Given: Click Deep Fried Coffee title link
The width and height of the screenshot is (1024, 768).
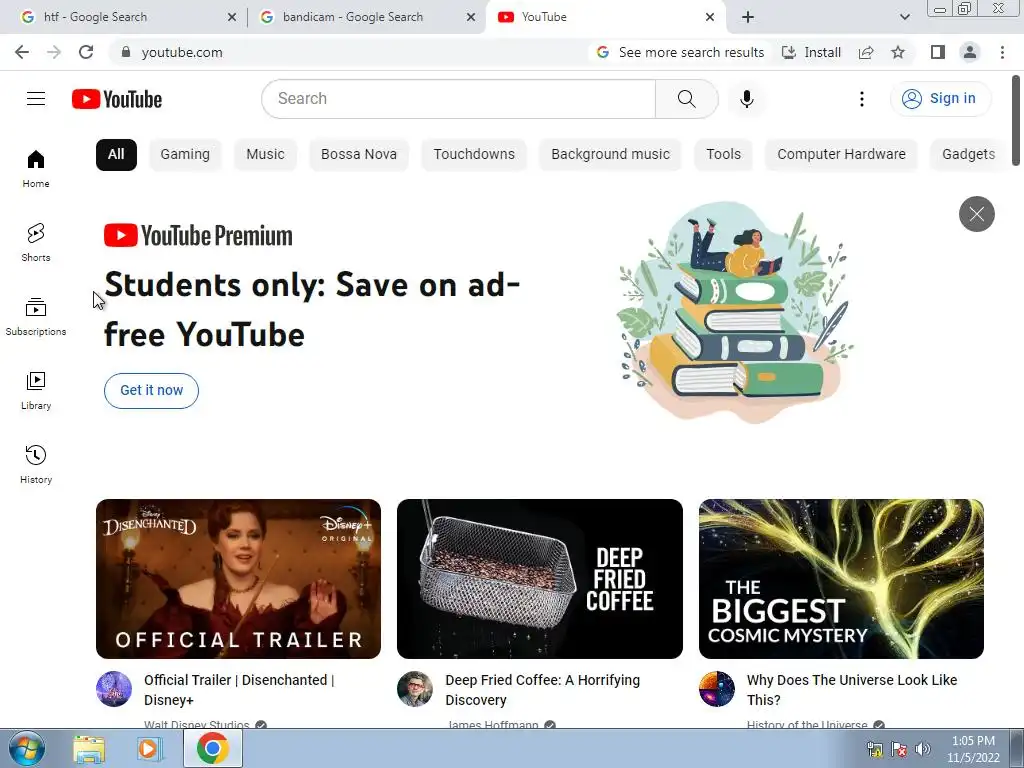Looking at the screenshot, I should (543, 690).
